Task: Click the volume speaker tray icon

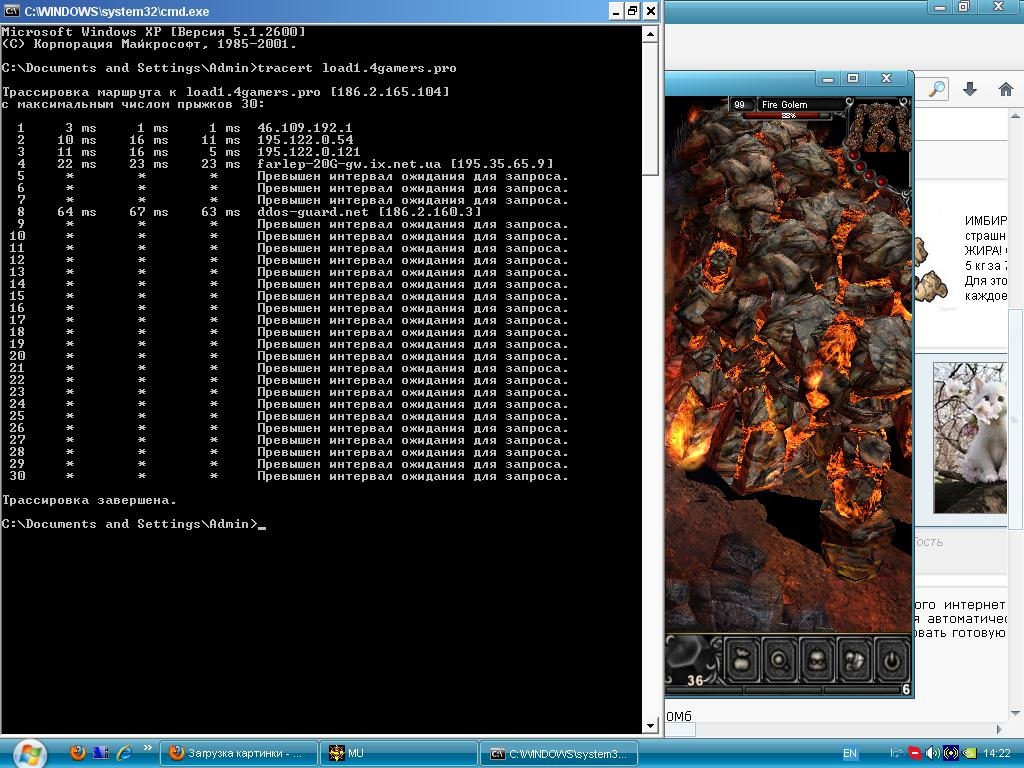Action: [x=932, y=753]
